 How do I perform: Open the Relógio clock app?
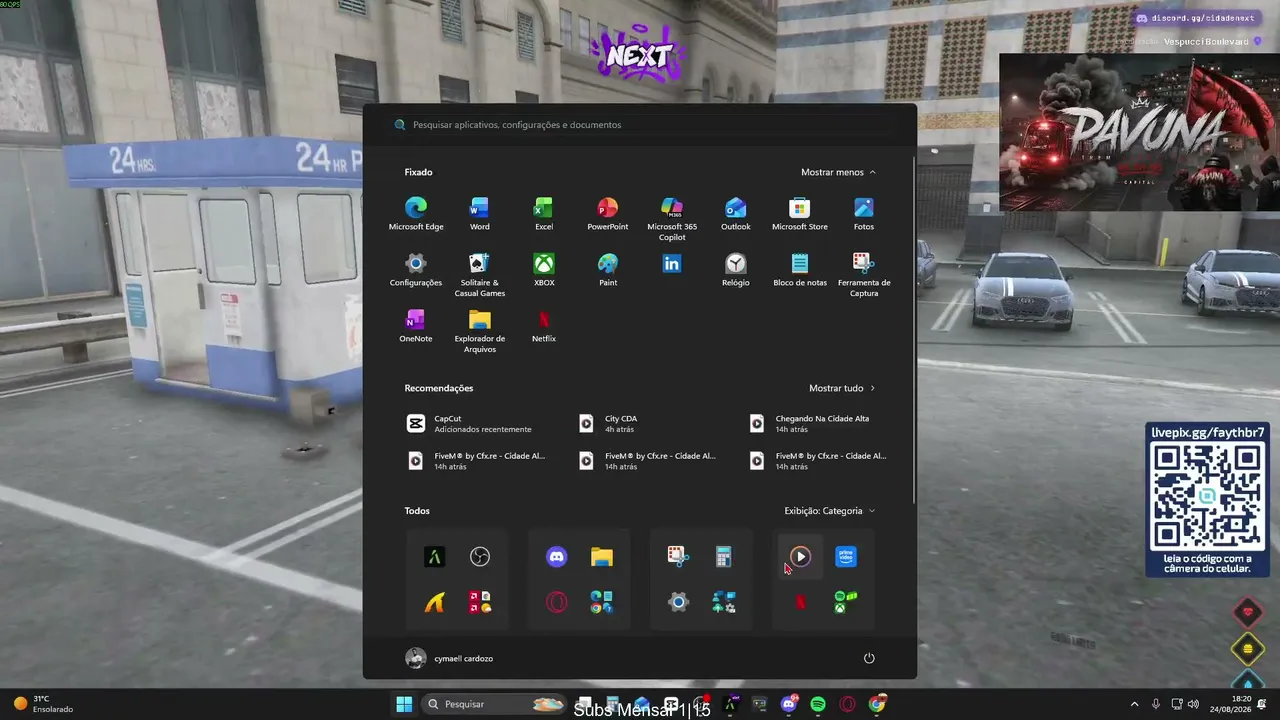[736, 270]
